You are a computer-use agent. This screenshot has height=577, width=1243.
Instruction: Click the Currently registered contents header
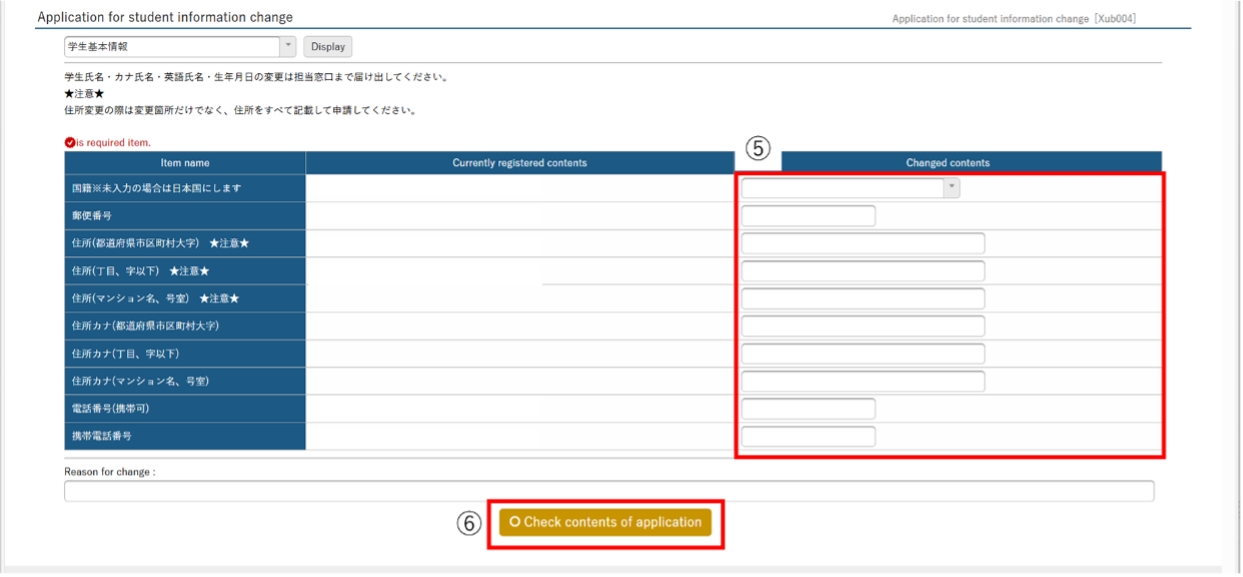pos(519,163)
